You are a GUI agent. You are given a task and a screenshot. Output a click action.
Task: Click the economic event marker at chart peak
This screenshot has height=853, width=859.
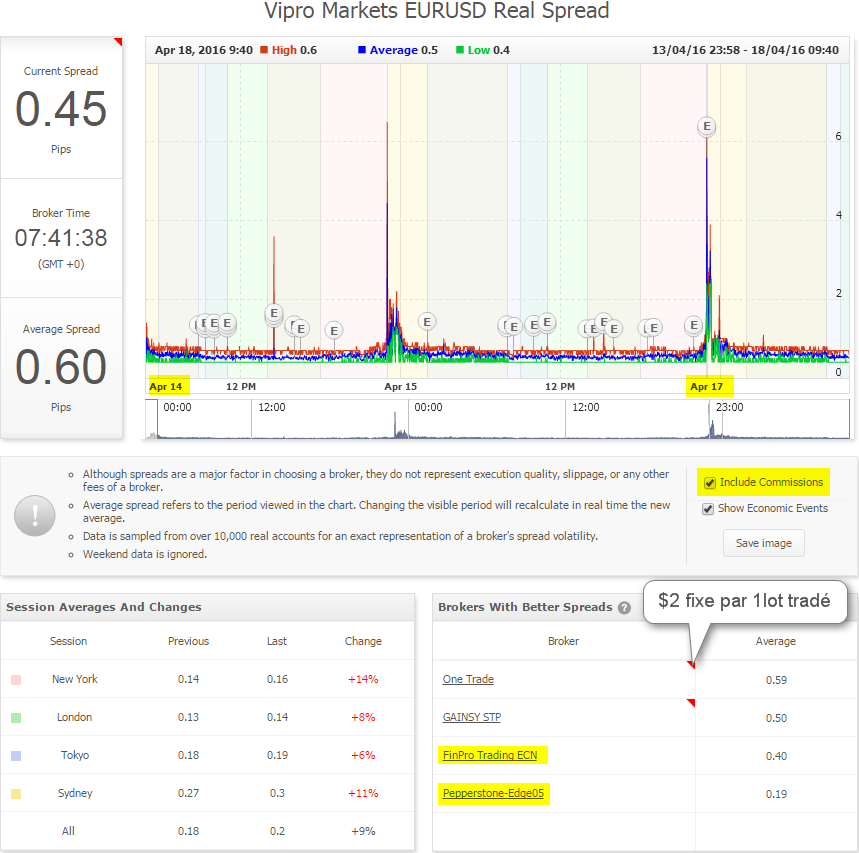point(707,127)
